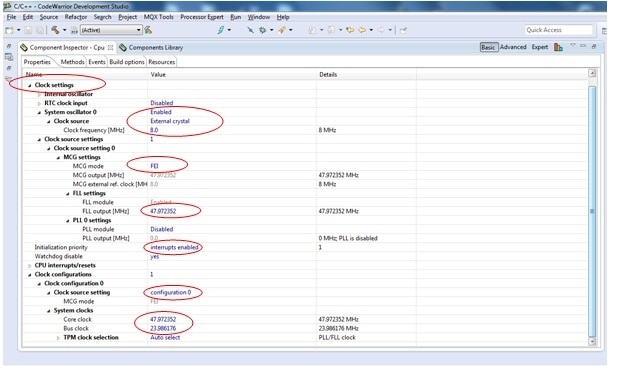Click the Save All toolbar icon
Screen dimensions: 617x373
40,30
